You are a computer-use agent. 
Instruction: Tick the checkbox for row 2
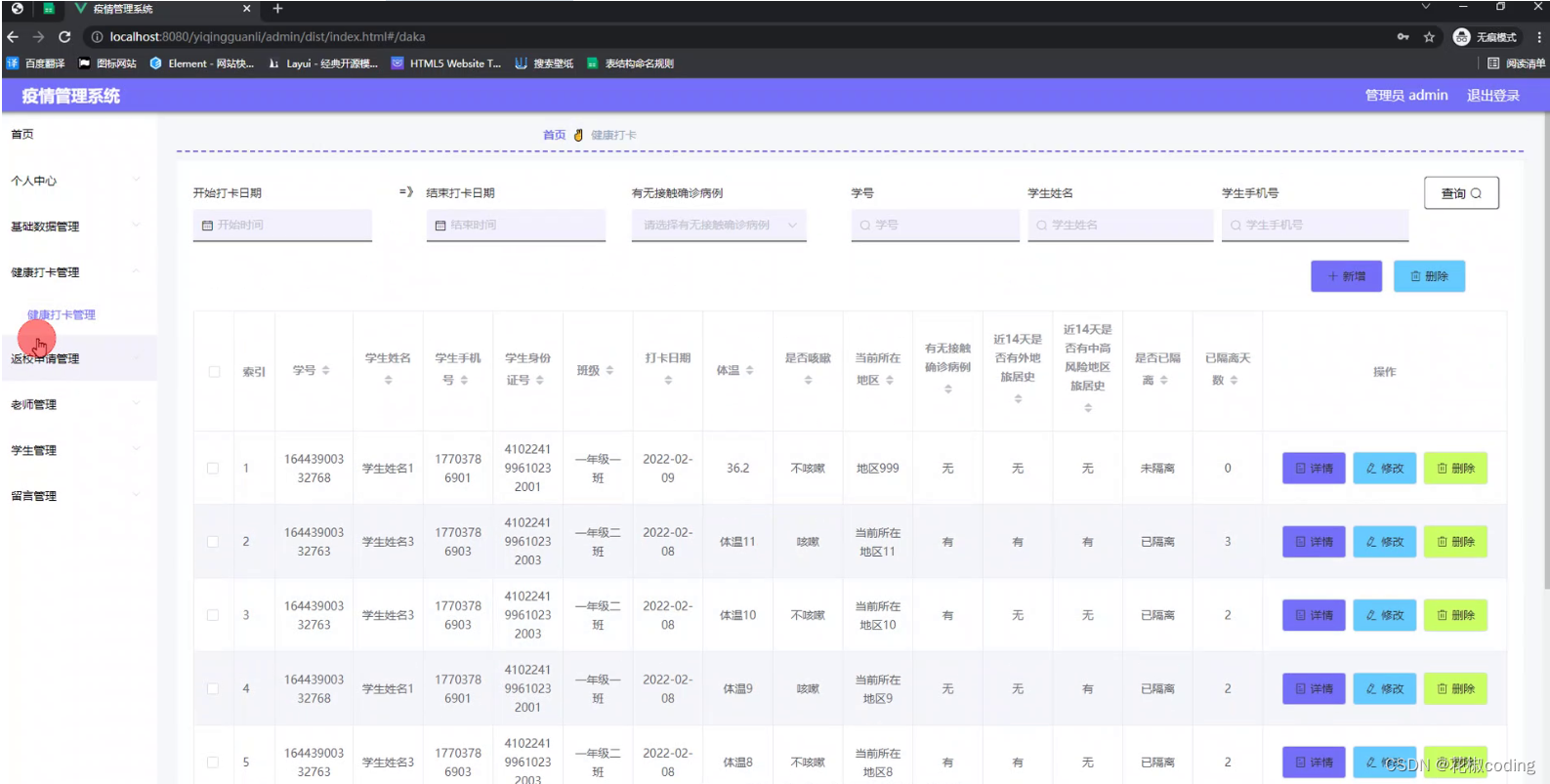213,542
